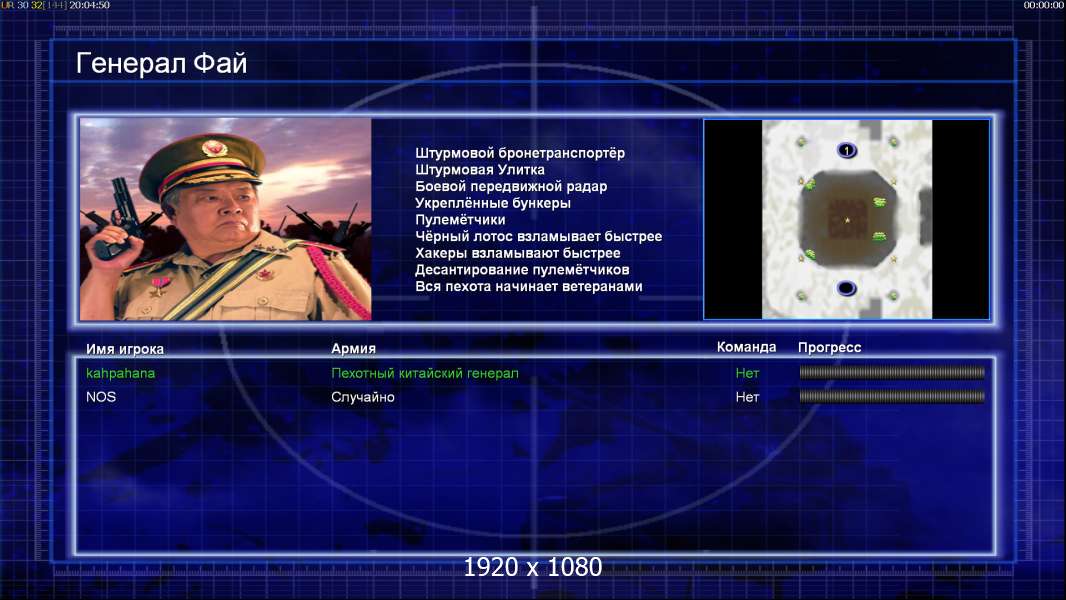Click army entry 'Пехотный китайский генерал'
This screenshot has width=1066, height=600.
tap(425, 373)
